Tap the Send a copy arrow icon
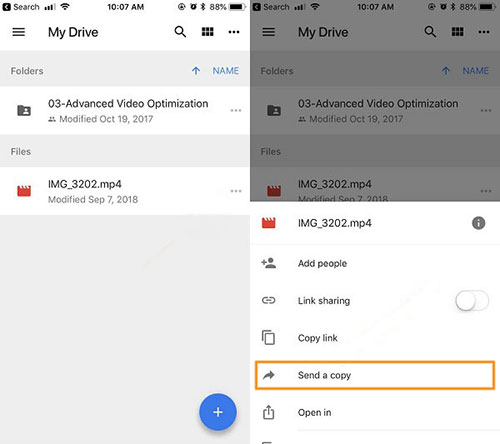 [269, 375]
